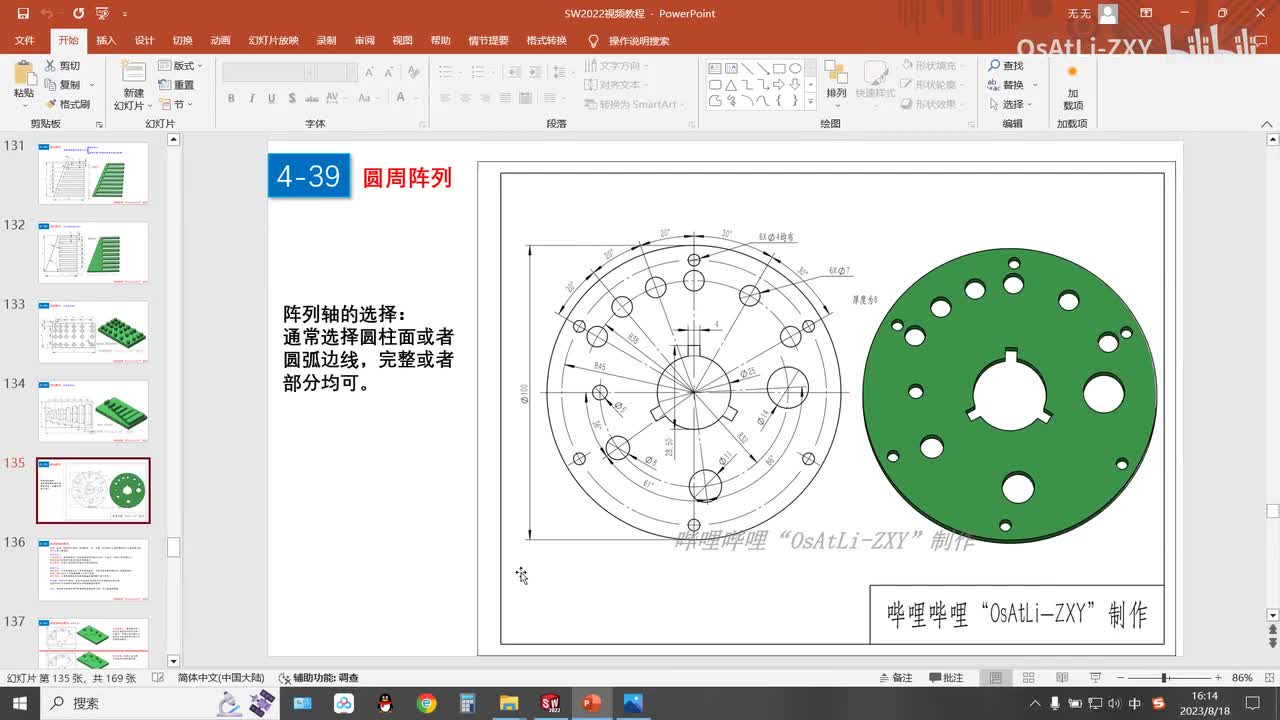The width and height of the screenshot is (1280, 720).
Task: Save the presentation with the save icon
Action: tap(23, 14)
